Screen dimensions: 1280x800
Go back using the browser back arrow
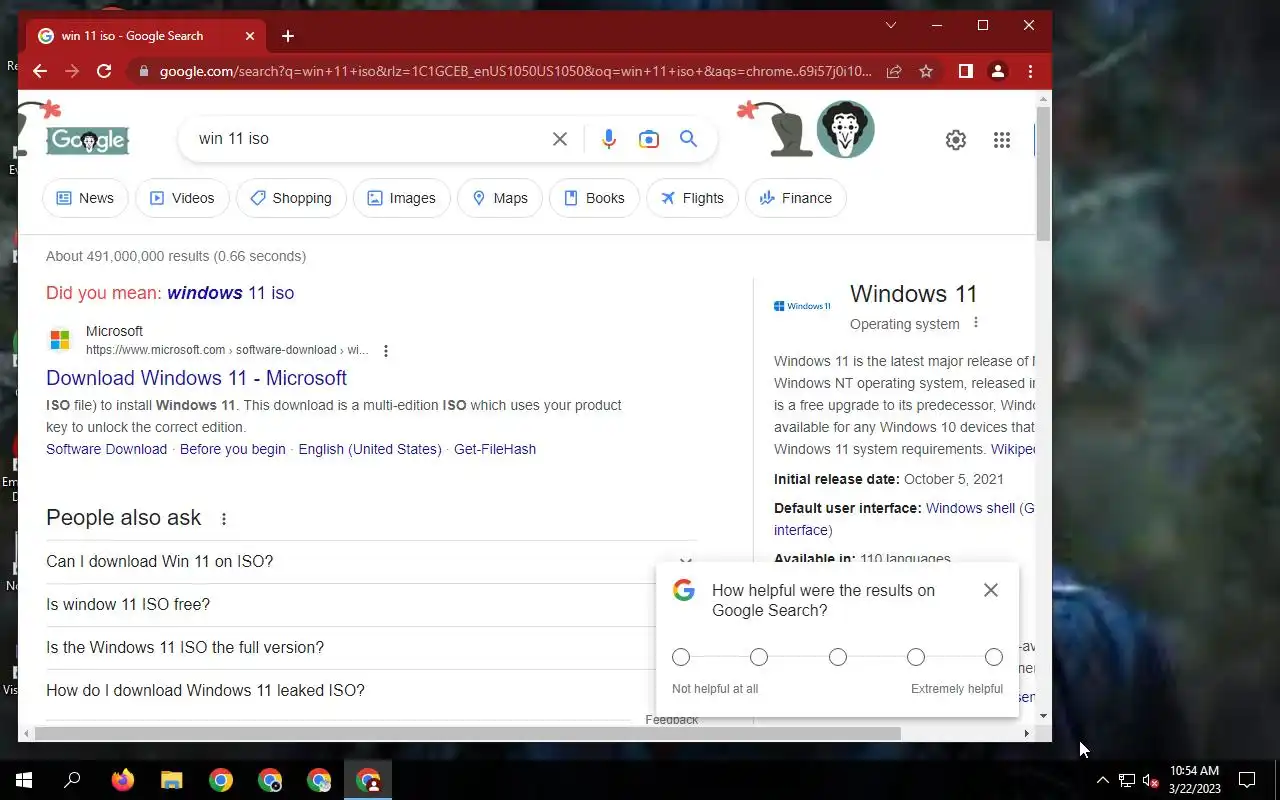tap(40, 71)
